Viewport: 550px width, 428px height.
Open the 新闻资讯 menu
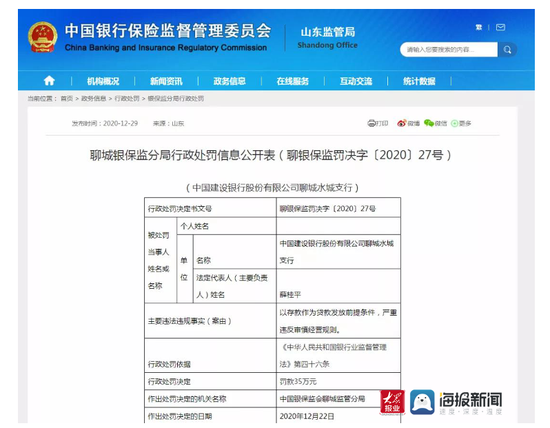pyautogui.click(x=166, y=81)
